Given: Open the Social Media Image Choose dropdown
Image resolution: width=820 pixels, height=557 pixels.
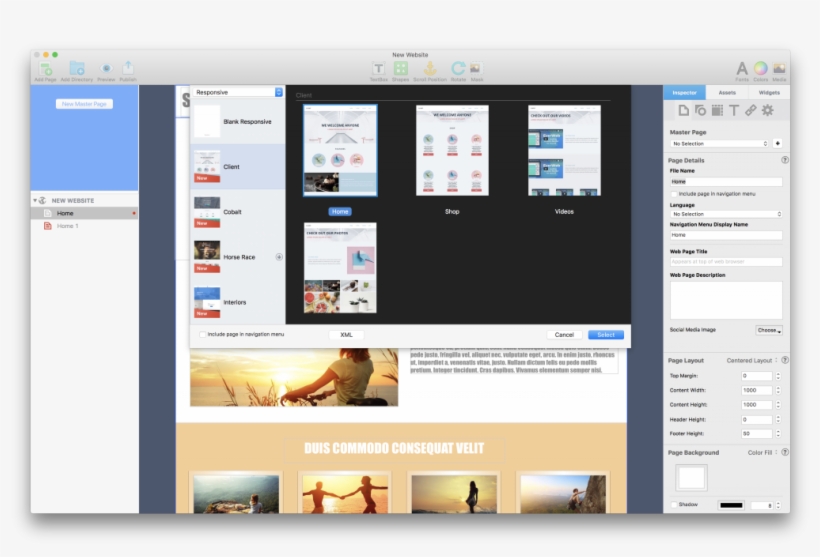Looking at the screenshot, I should (769, 330).
